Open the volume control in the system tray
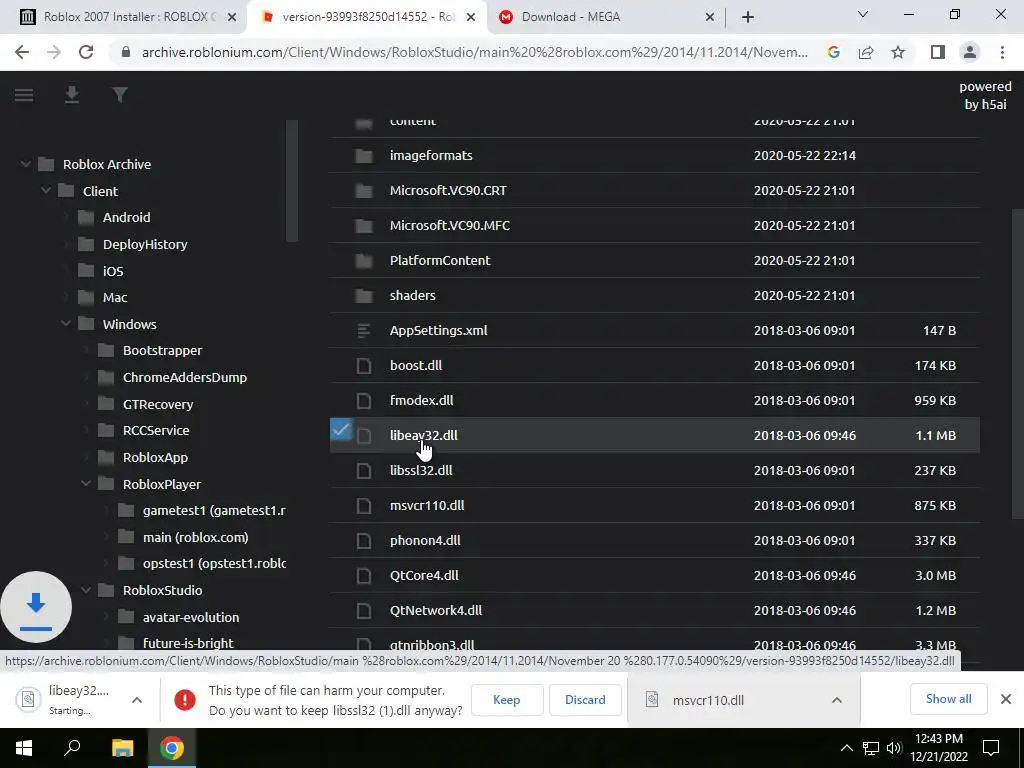Image resolution: width=1024 pixels, height=768 pixels. (x=894, y=748)
